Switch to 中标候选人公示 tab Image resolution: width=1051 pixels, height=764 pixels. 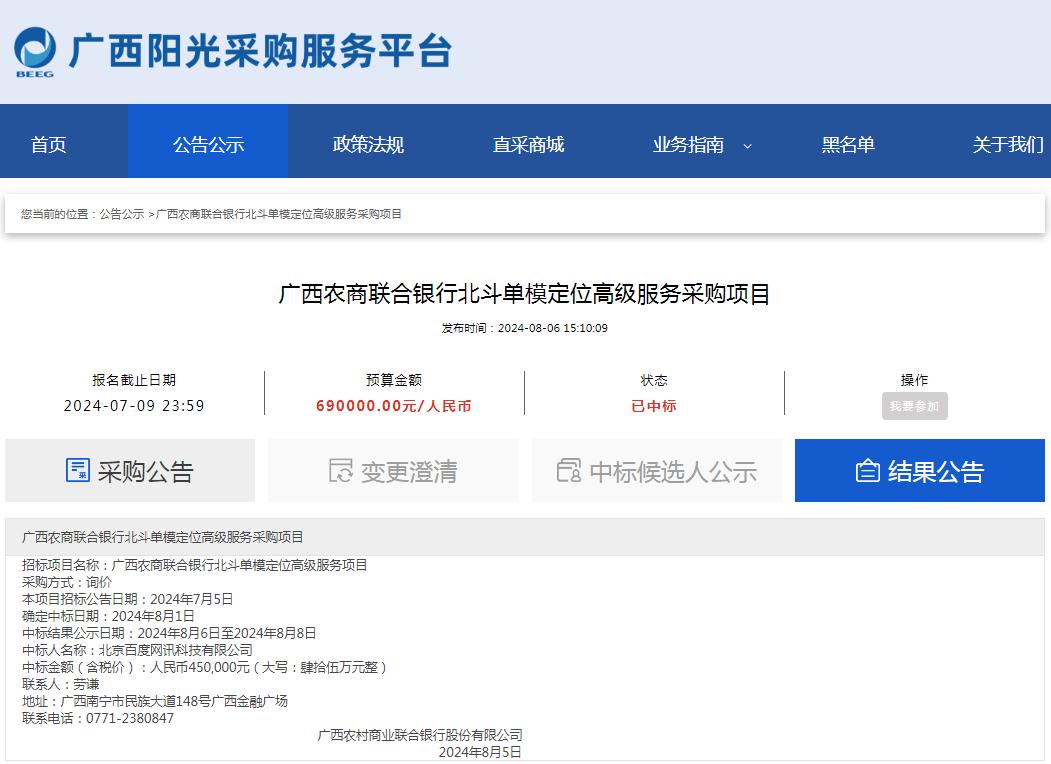[x=657, y=470]
